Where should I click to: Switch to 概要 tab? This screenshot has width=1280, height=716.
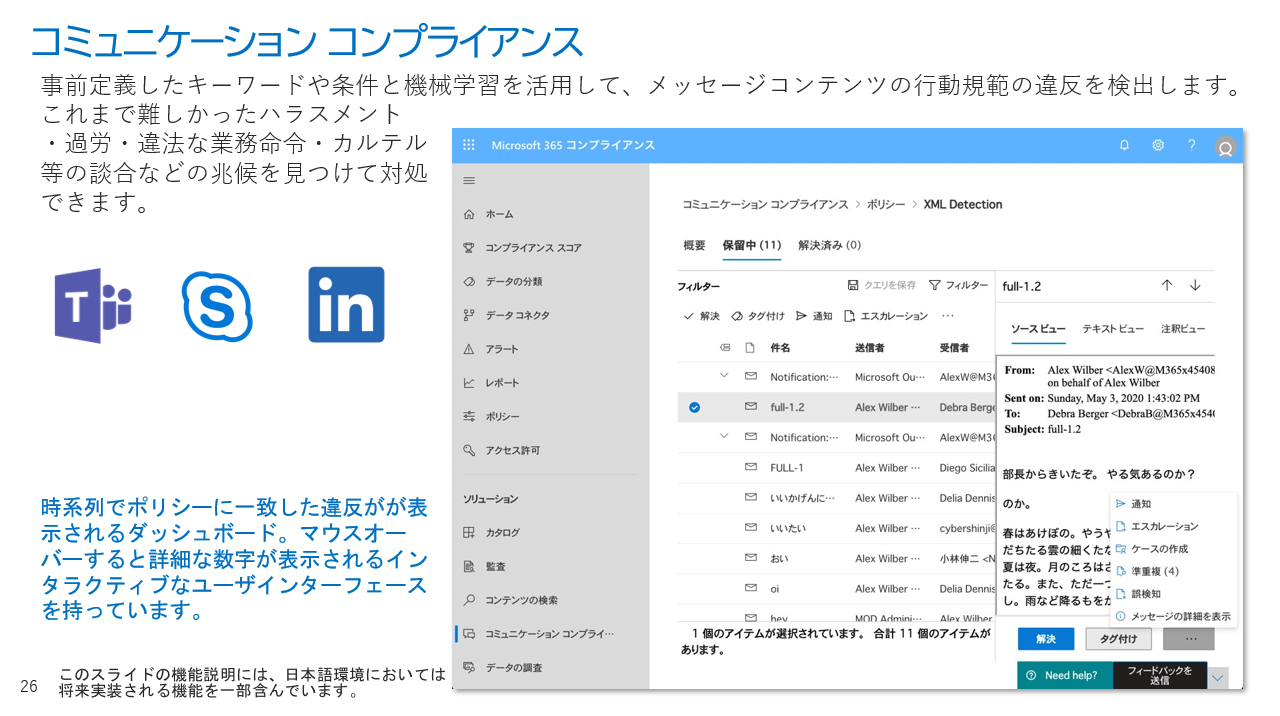pyautogui.click(x=694, y=245)
